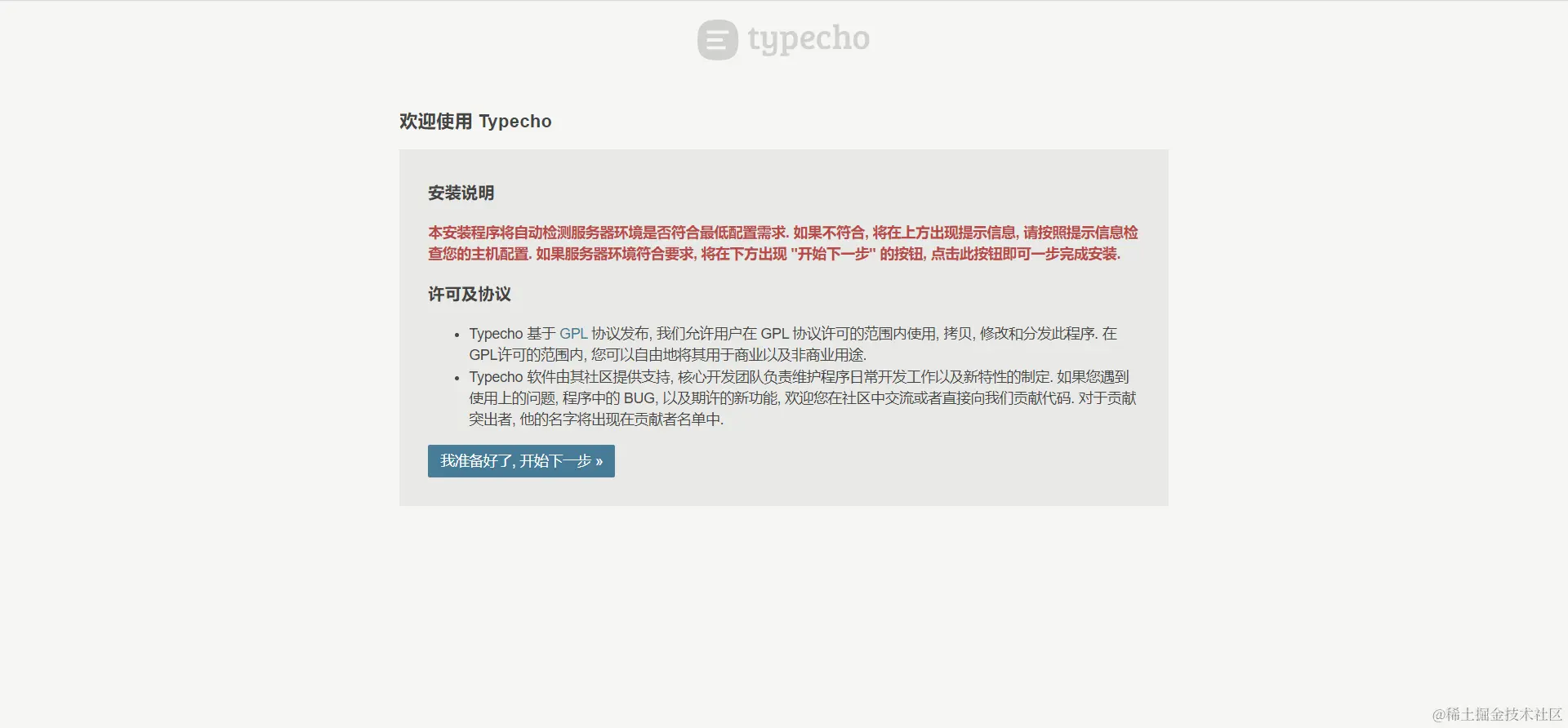Screen dimensions: 1568x728
Task: Click Typecho at start of second bullet
Action: tap(496, 377)
